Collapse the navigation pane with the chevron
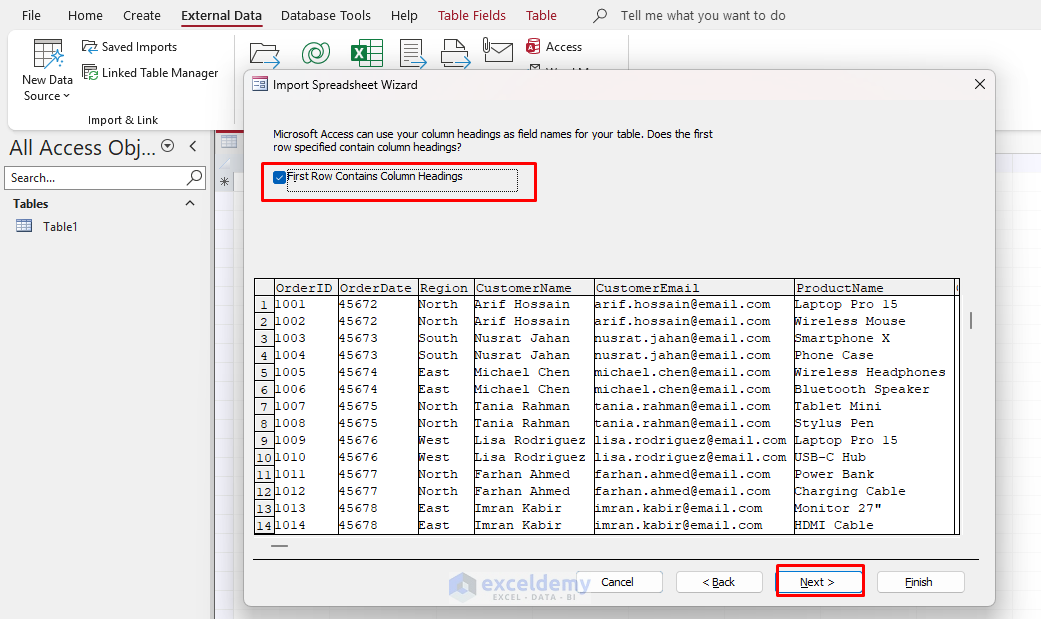1041x619 pixels. coord(193,146)
